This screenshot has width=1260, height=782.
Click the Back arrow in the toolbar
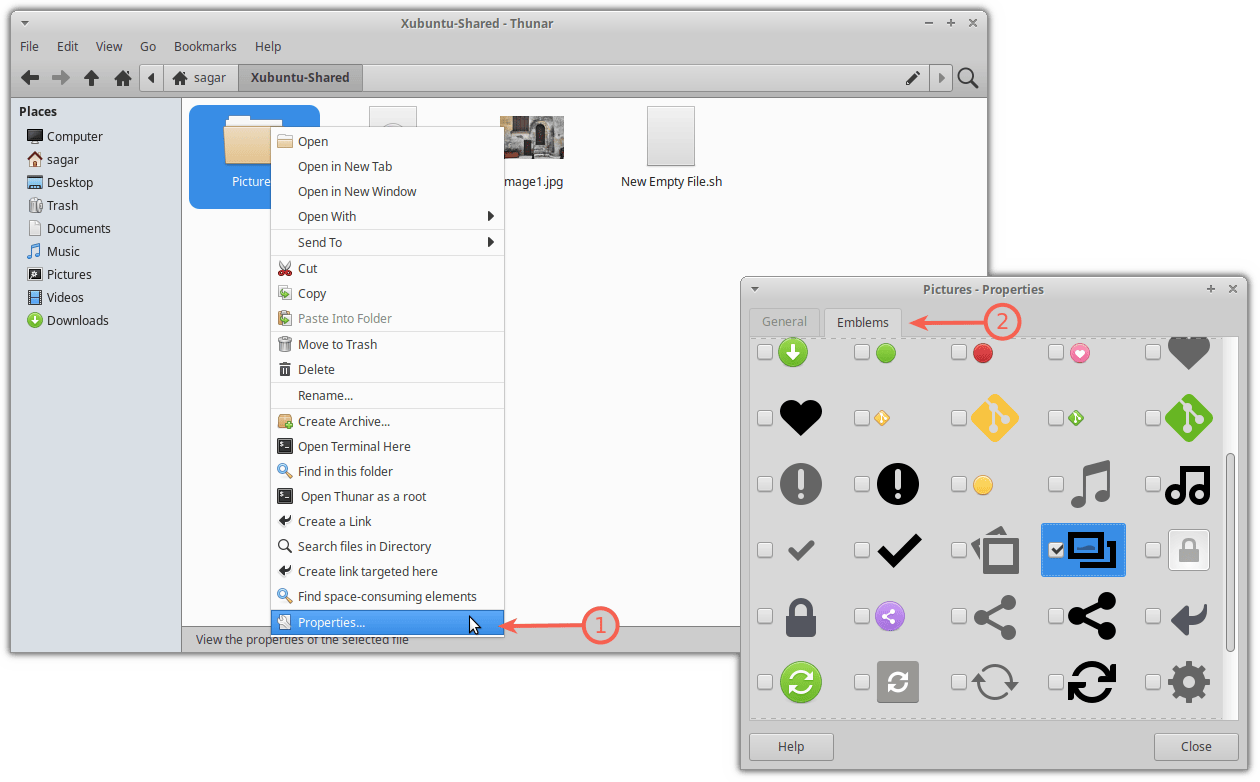[x=30, y=78]
